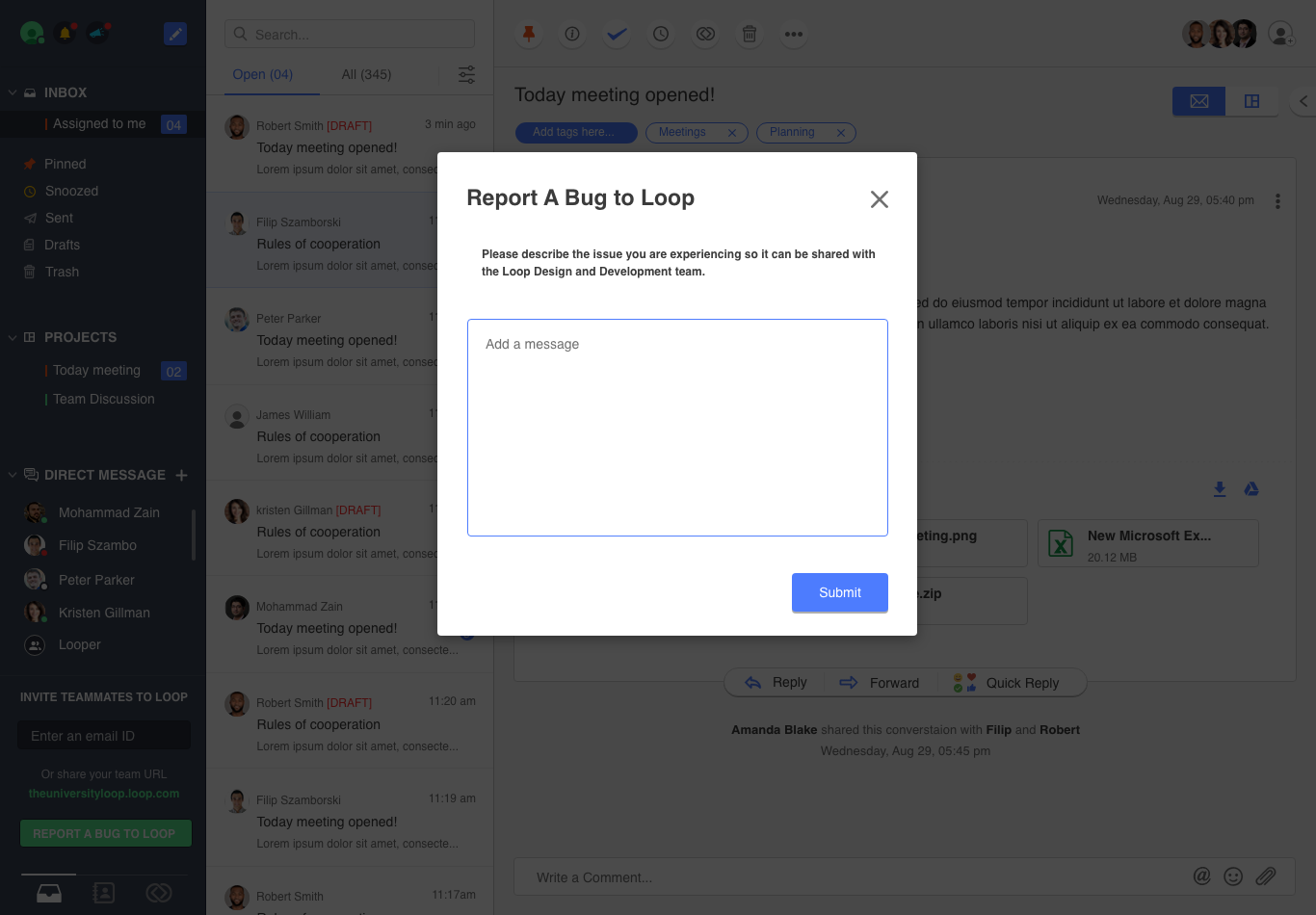Screen dimensions: 1316x915
Task: Click the Google Drive save icon
Action: [x=1251, y=489]
